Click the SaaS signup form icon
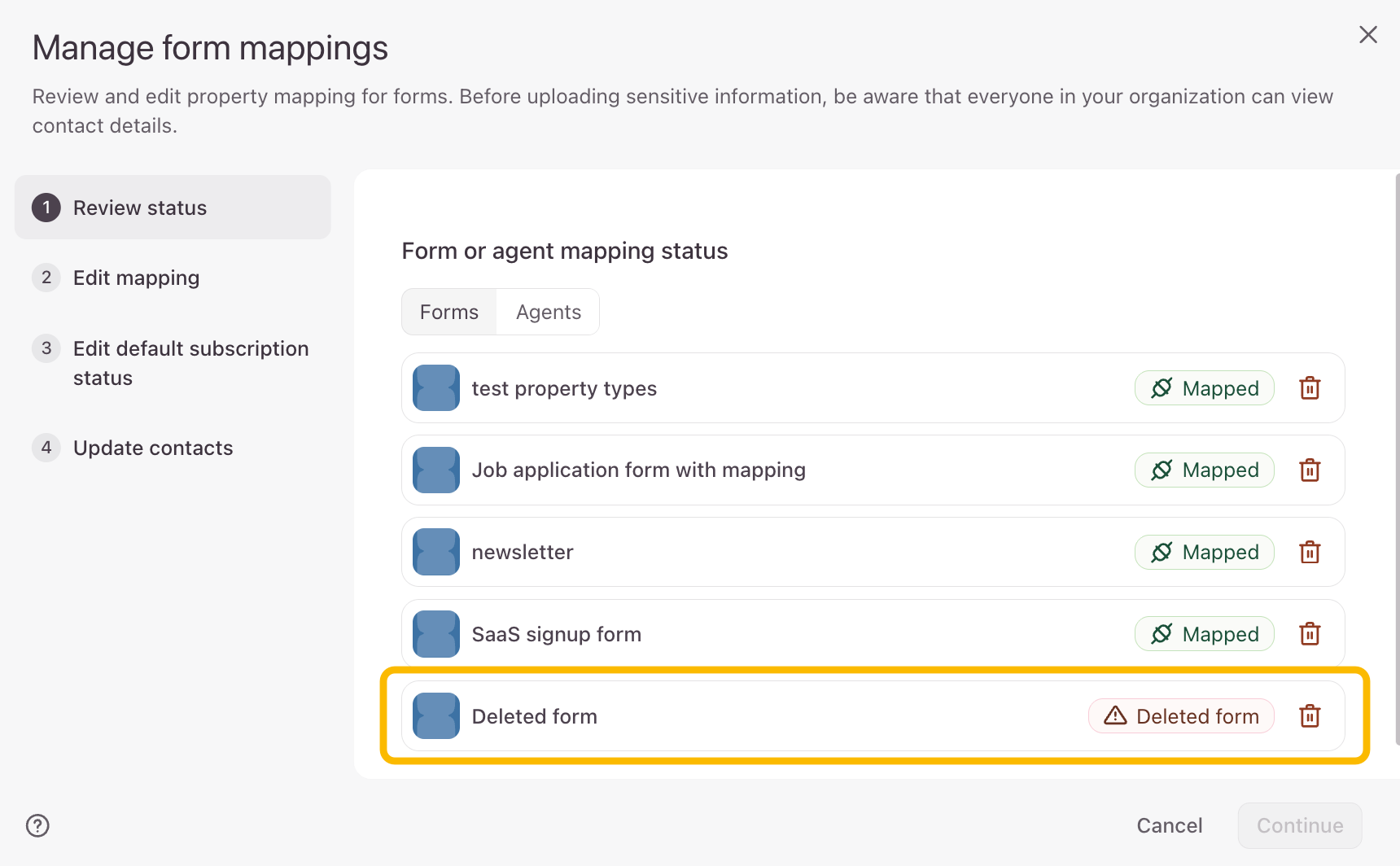This screenshot has width=1400, height=866. click(x=436, y=634)
